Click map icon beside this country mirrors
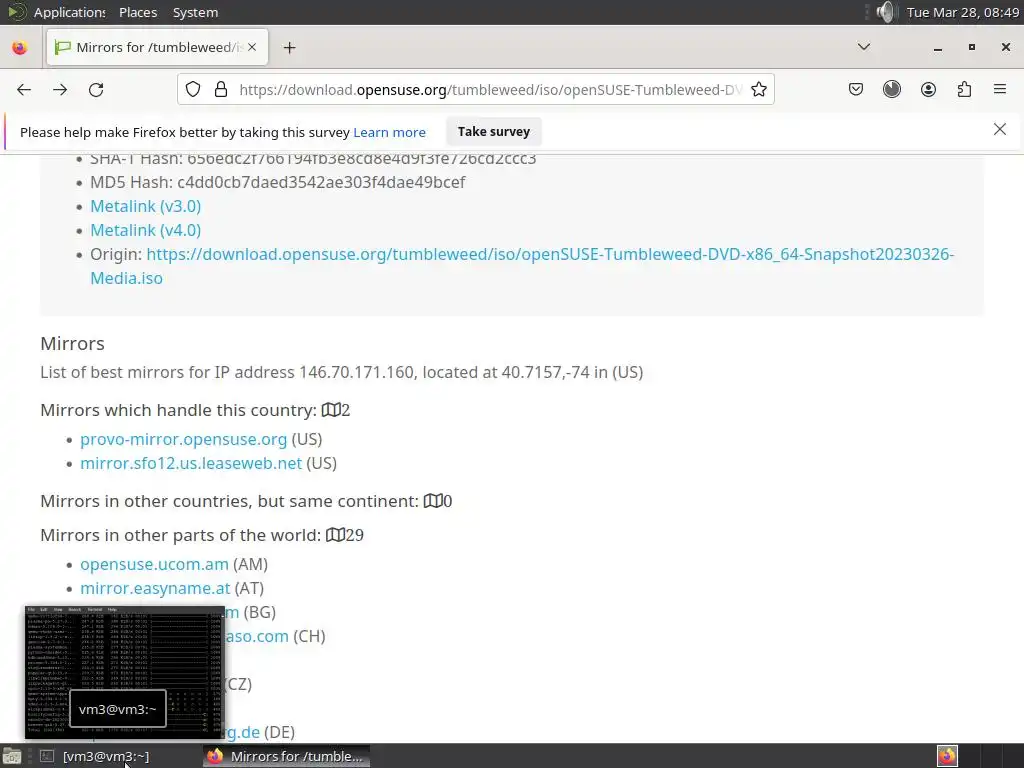1024x768 pixels. tap(330, 410)
